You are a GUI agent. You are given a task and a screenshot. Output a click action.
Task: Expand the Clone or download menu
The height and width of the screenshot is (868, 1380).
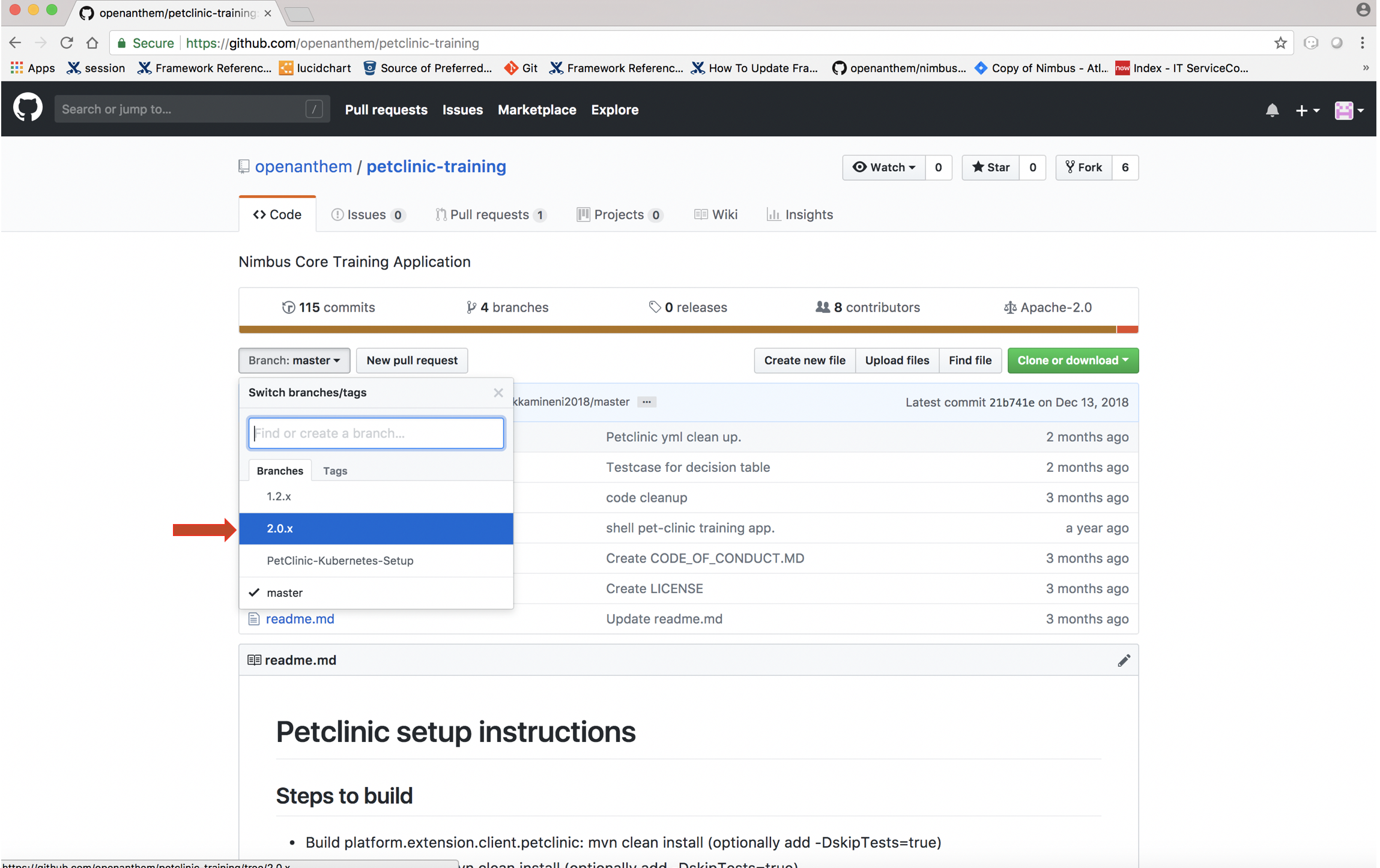pyautogui.click(x=1073, y=360)
